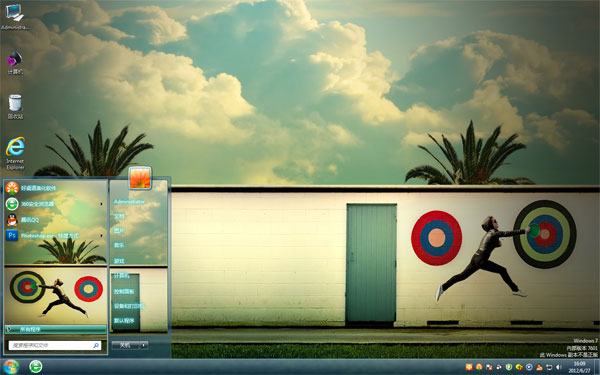Screen dimensions: 600x375
Task: Open 腾讯QQ from the start menu
Action: (x=55, y=220)
